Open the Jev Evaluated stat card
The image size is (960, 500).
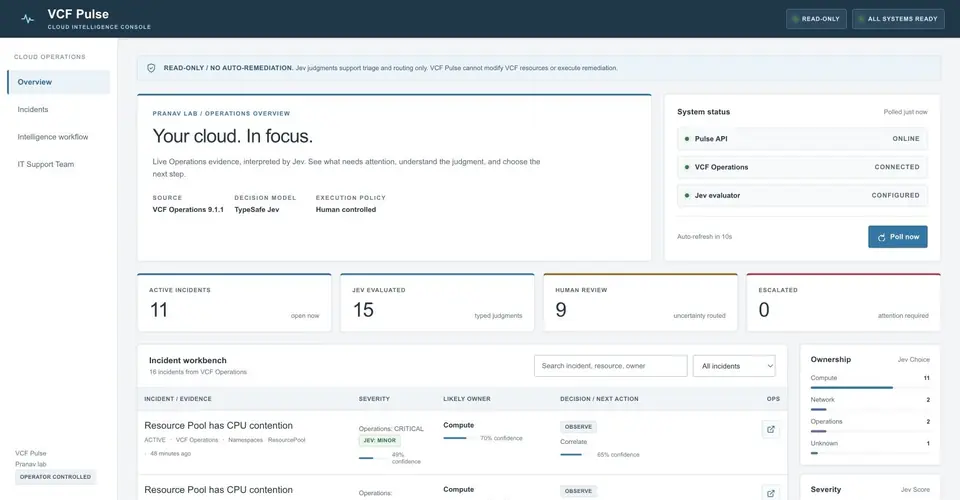click(x=437, y=302)
